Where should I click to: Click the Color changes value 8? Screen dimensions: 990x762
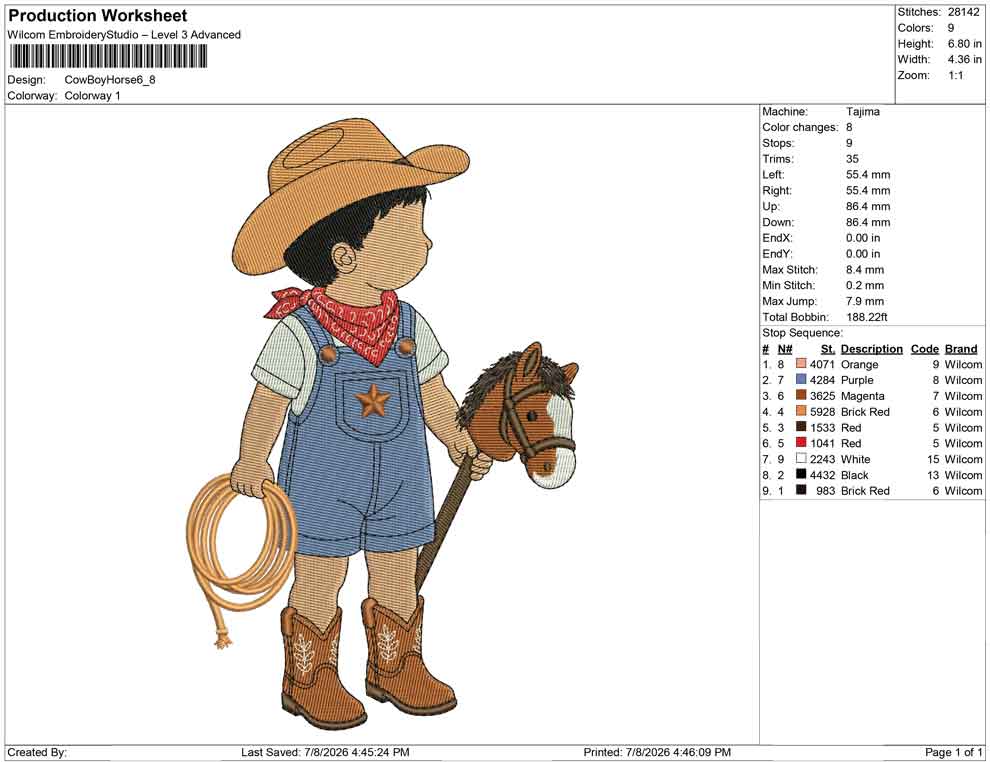pyautogui.click(x=849, y=128)
